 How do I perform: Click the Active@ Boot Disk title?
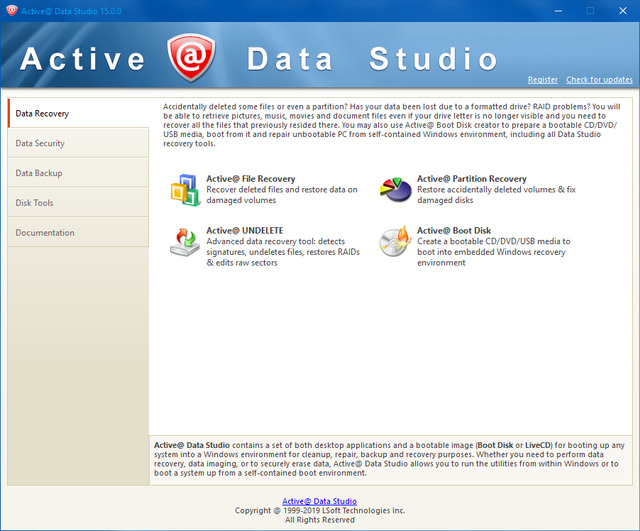[x=454, y=230]
